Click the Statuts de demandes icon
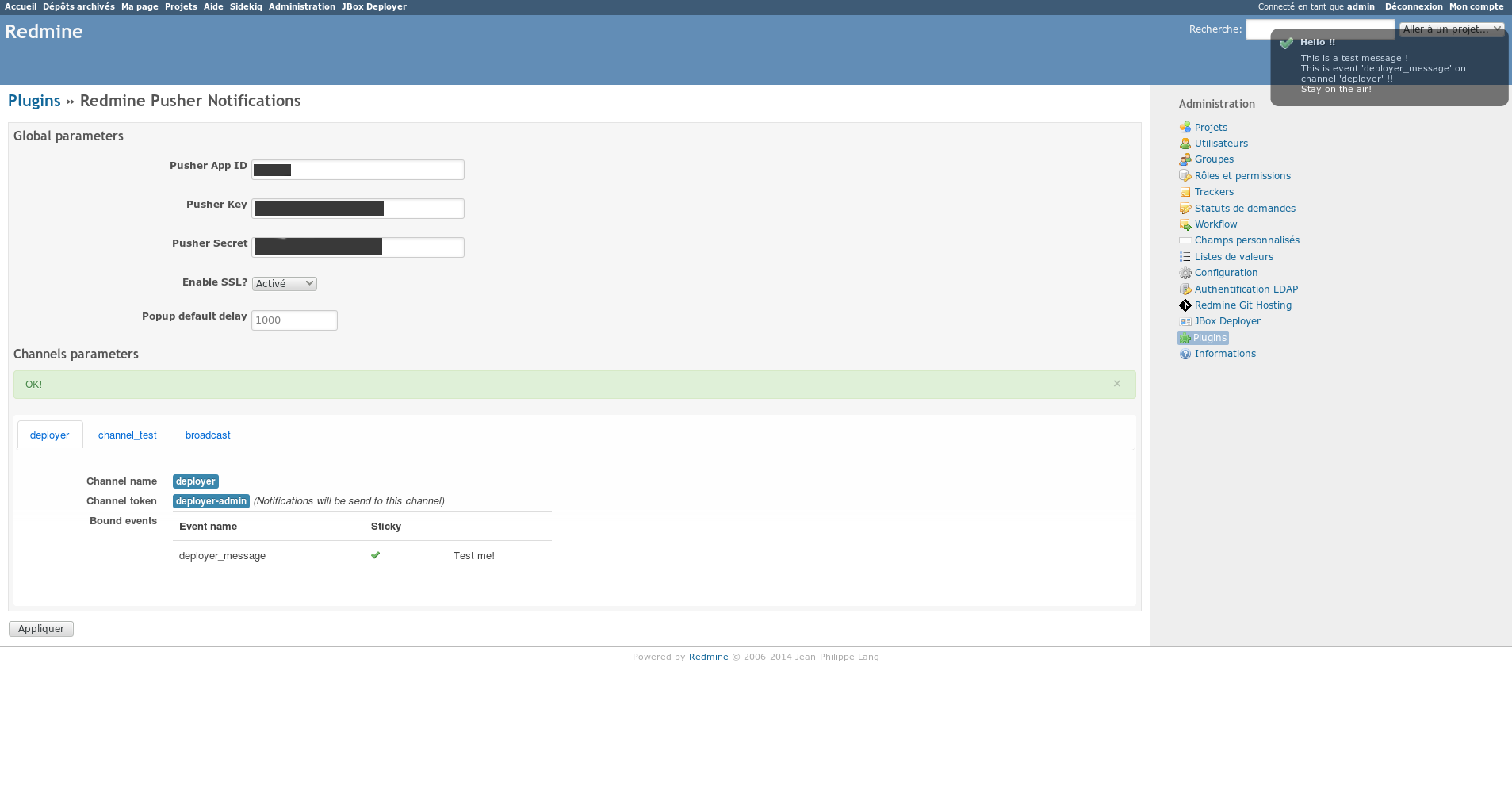Viewport: 1512px width, 805px height. pyautogui.click(x=1185, y=209)
